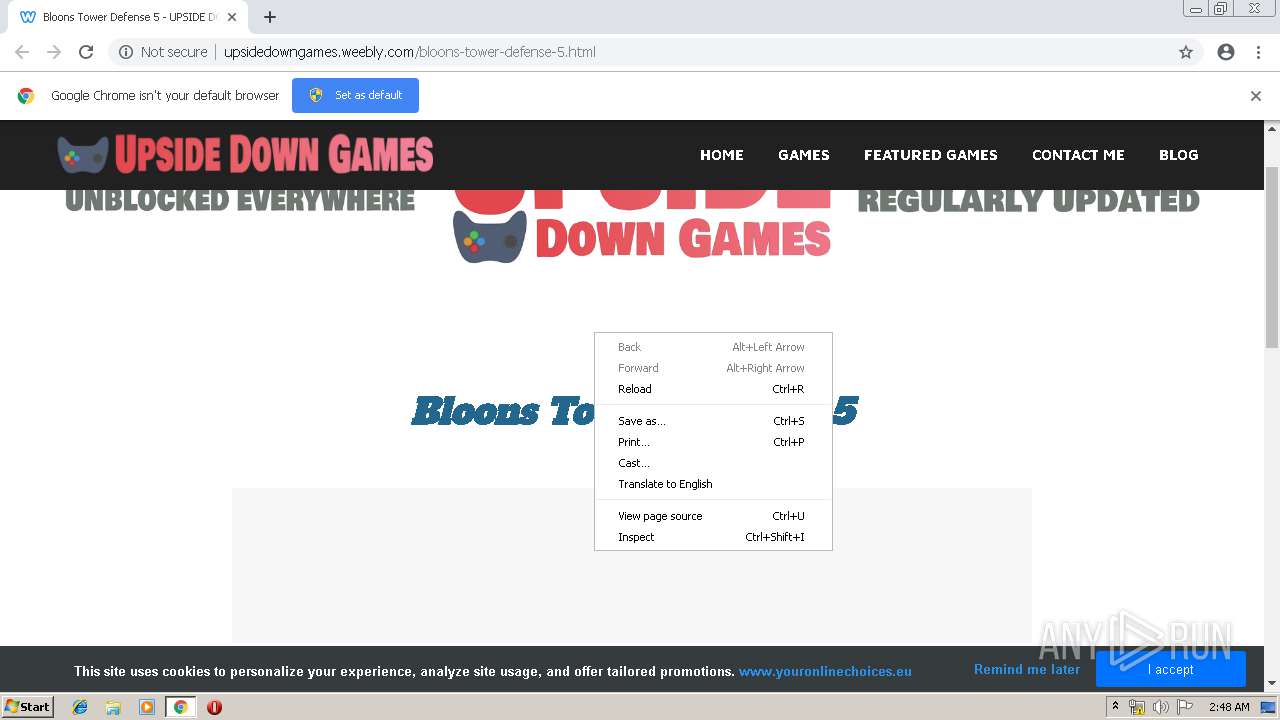Open a new tab with the plus button
1280x720 pixels.
pos(270,17)
